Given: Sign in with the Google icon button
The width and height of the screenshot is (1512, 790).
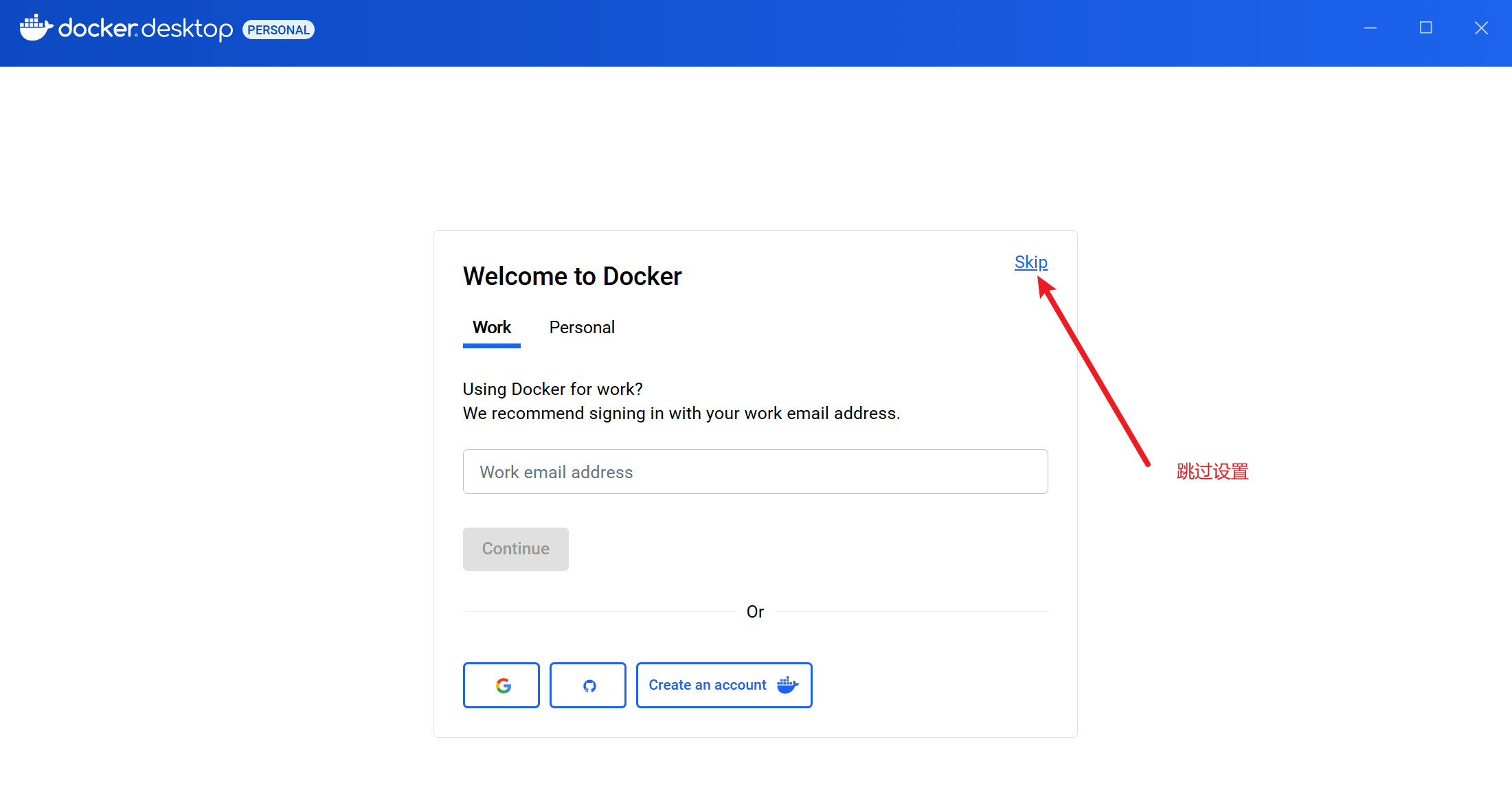Looking at the screenshot, I should (x=501, y=686).
